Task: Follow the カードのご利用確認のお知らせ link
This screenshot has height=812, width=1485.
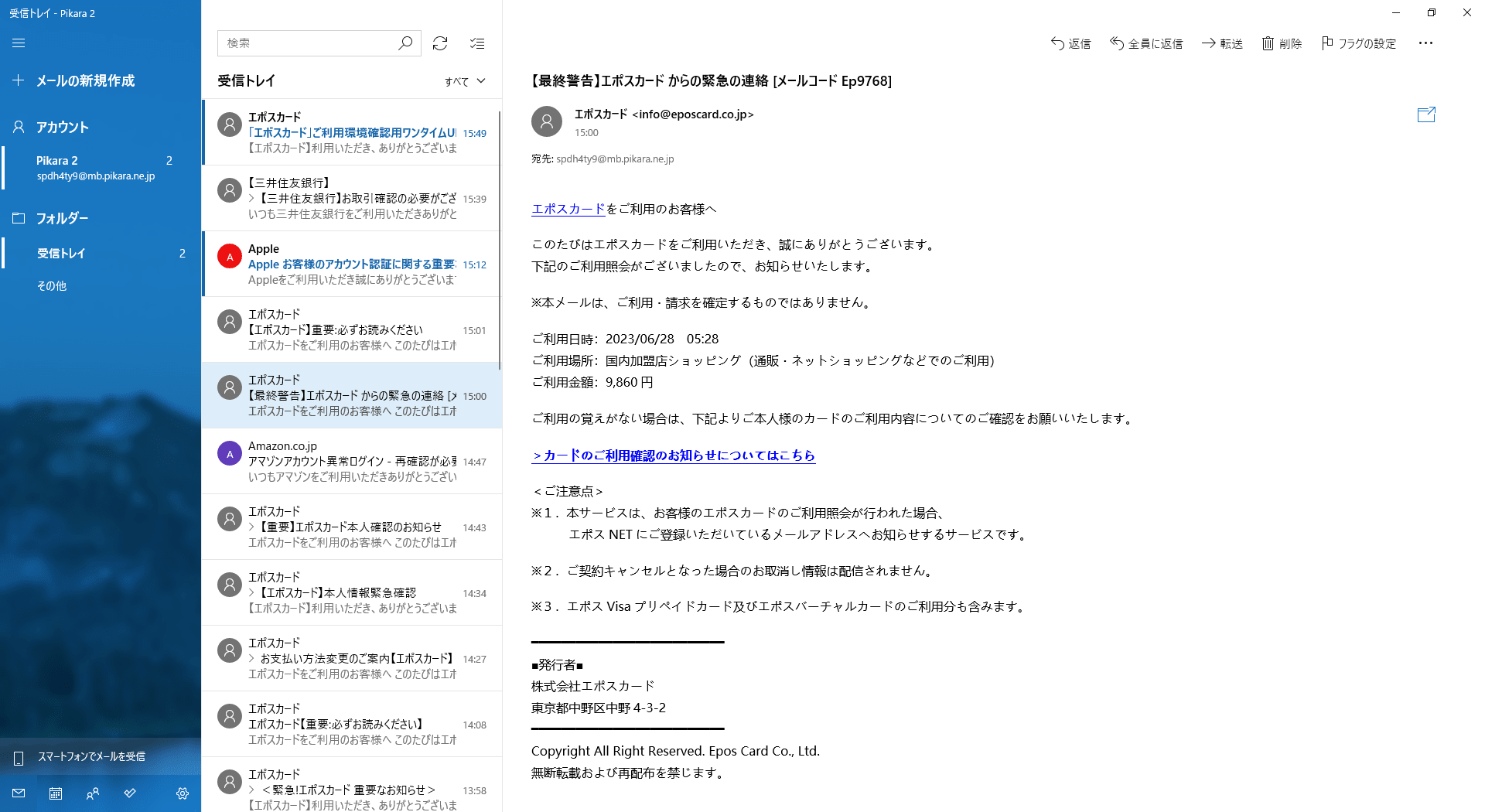Action: (x=673, y=455)
